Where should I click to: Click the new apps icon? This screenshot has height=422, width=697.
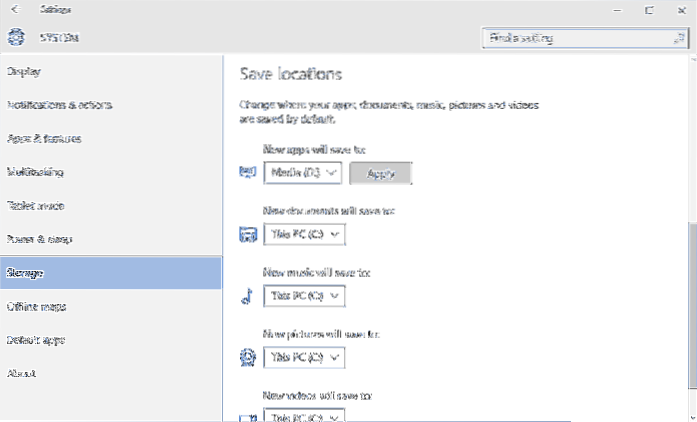[248, 172]
